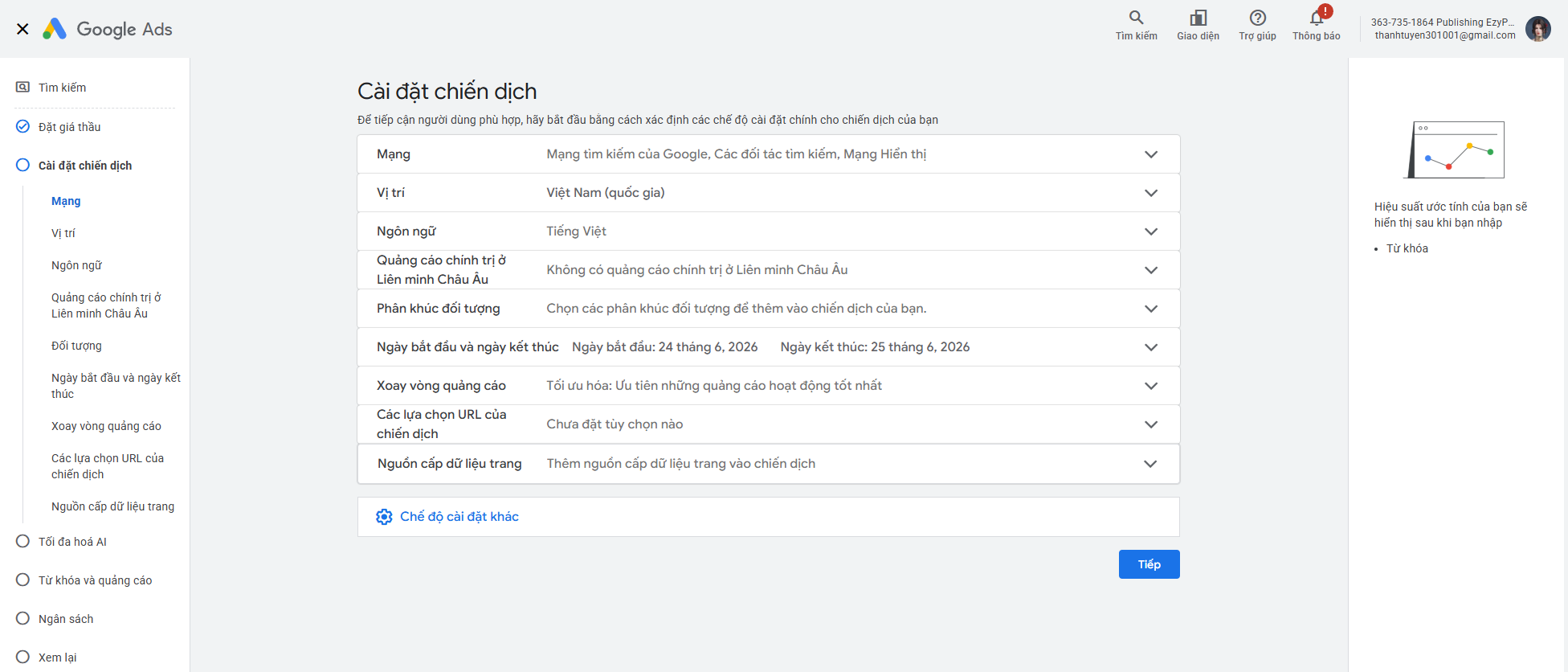Select the Xem lại step circle
The image size is (1568, 672).
point(22,657)
